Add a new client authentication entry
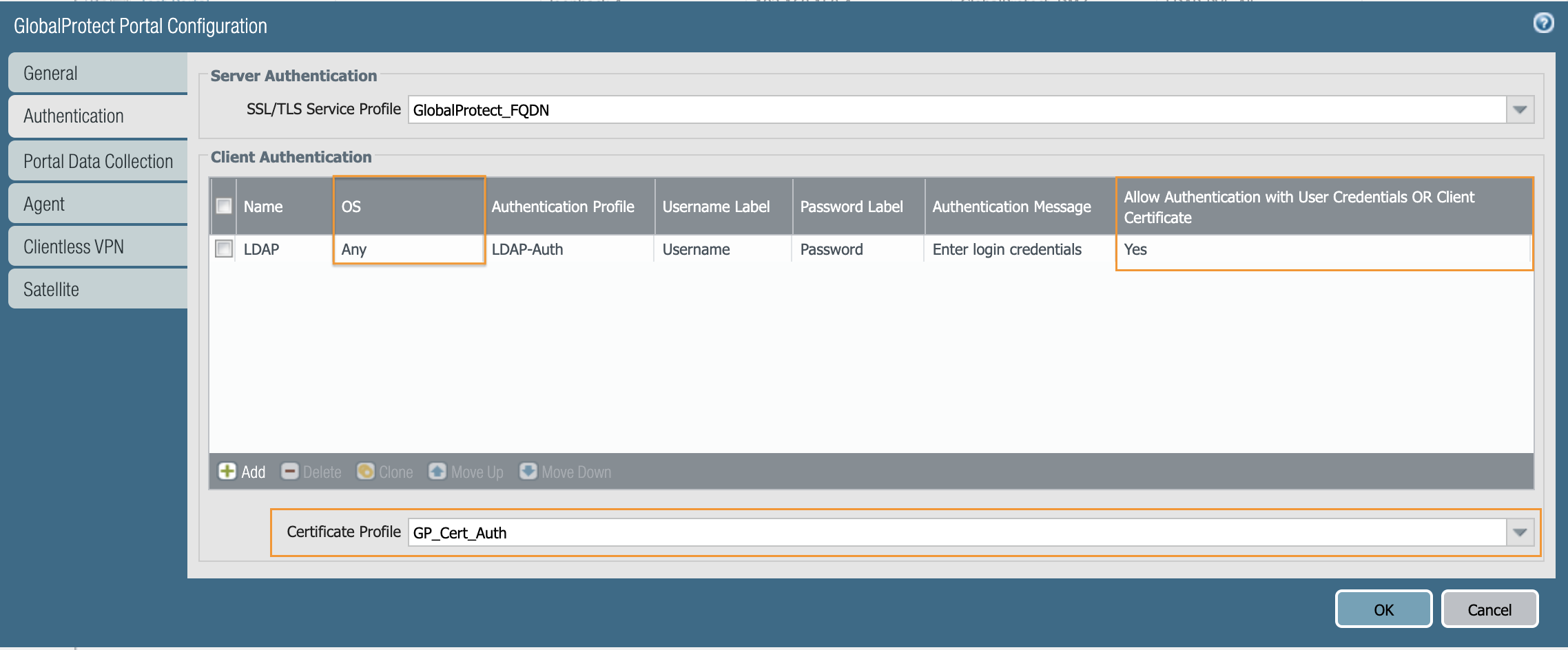Viewport: 1568px width, 650px height. pyautogui.click(x=241, y=472)
